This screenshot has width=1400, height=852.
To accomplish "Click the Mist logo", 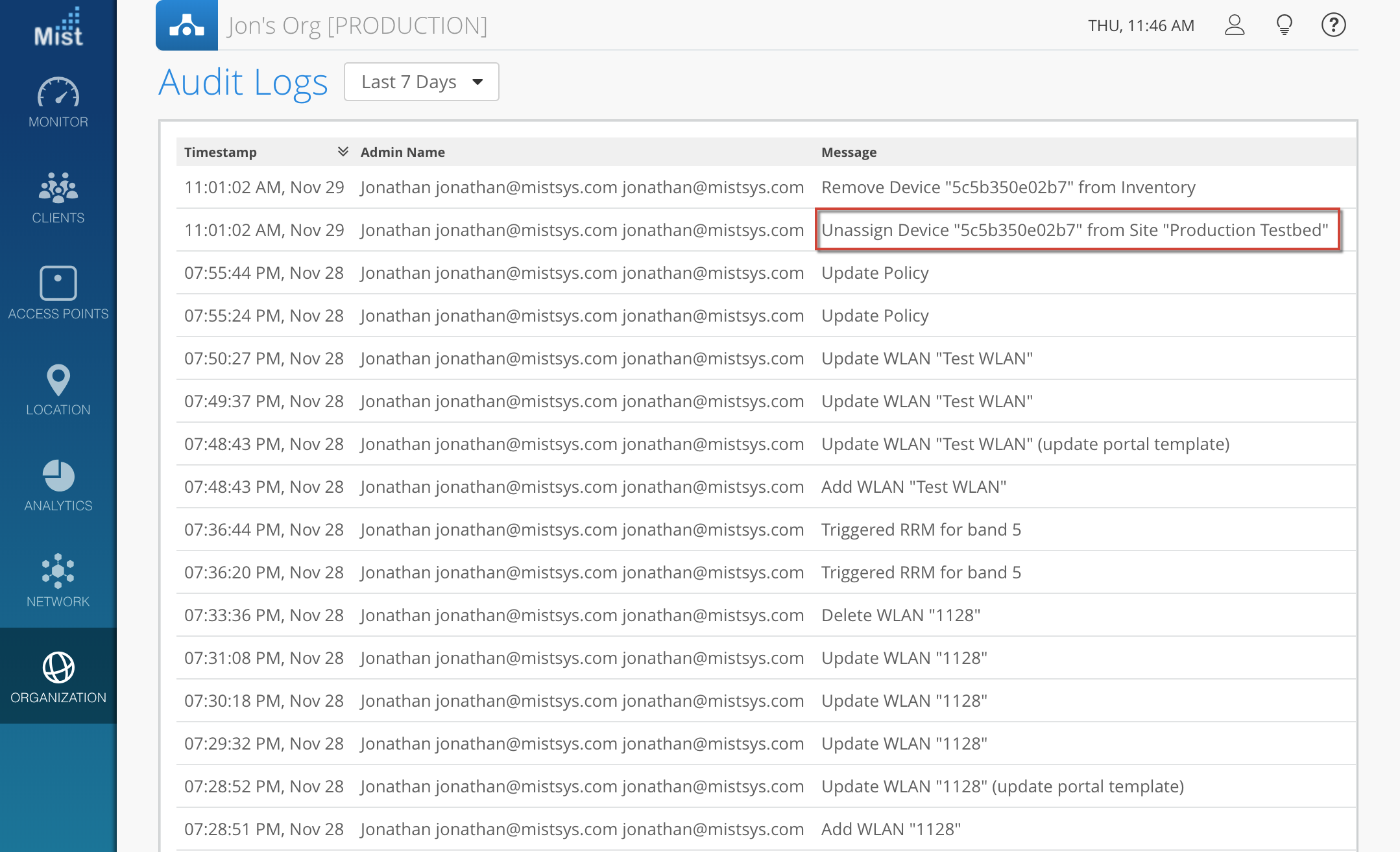I will (x=58, y=27).
